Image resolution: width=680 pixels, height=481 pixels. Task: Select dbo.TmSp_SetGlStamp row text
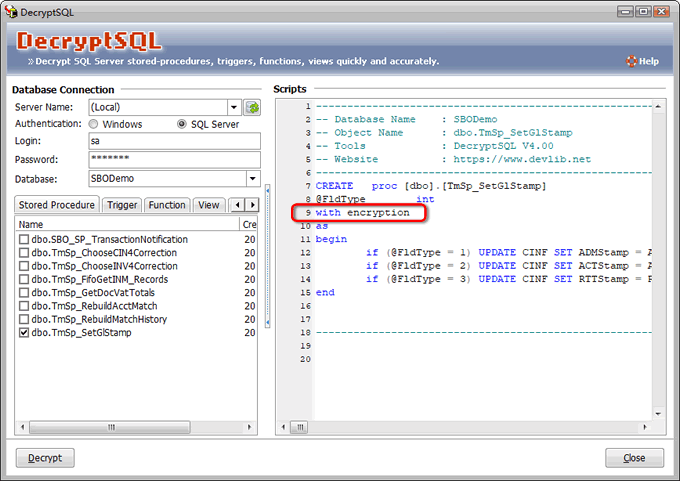[x=81, y=333]
